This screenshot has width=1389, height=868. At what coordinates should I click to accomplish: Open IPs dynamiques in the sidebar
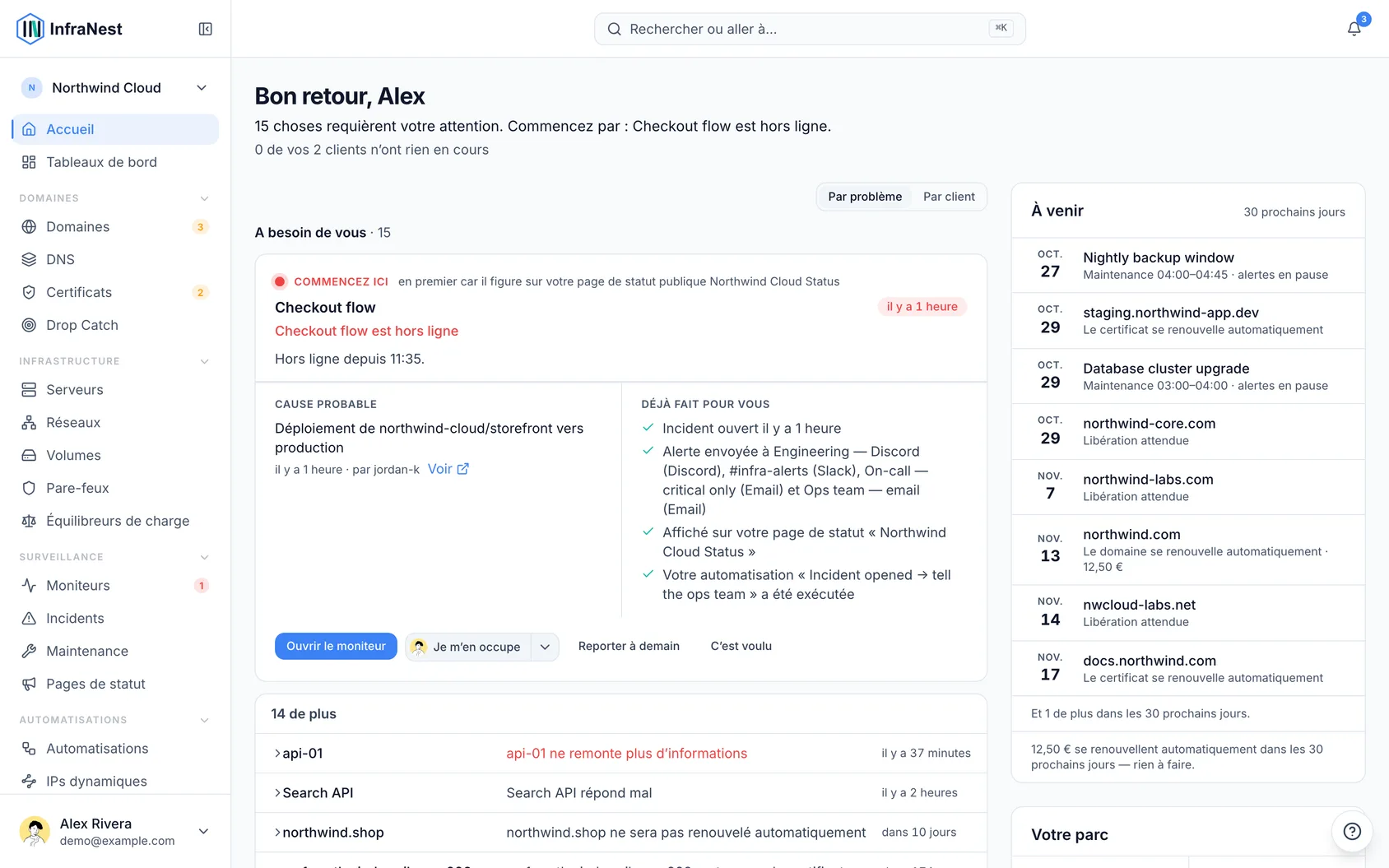coord(115,781)
